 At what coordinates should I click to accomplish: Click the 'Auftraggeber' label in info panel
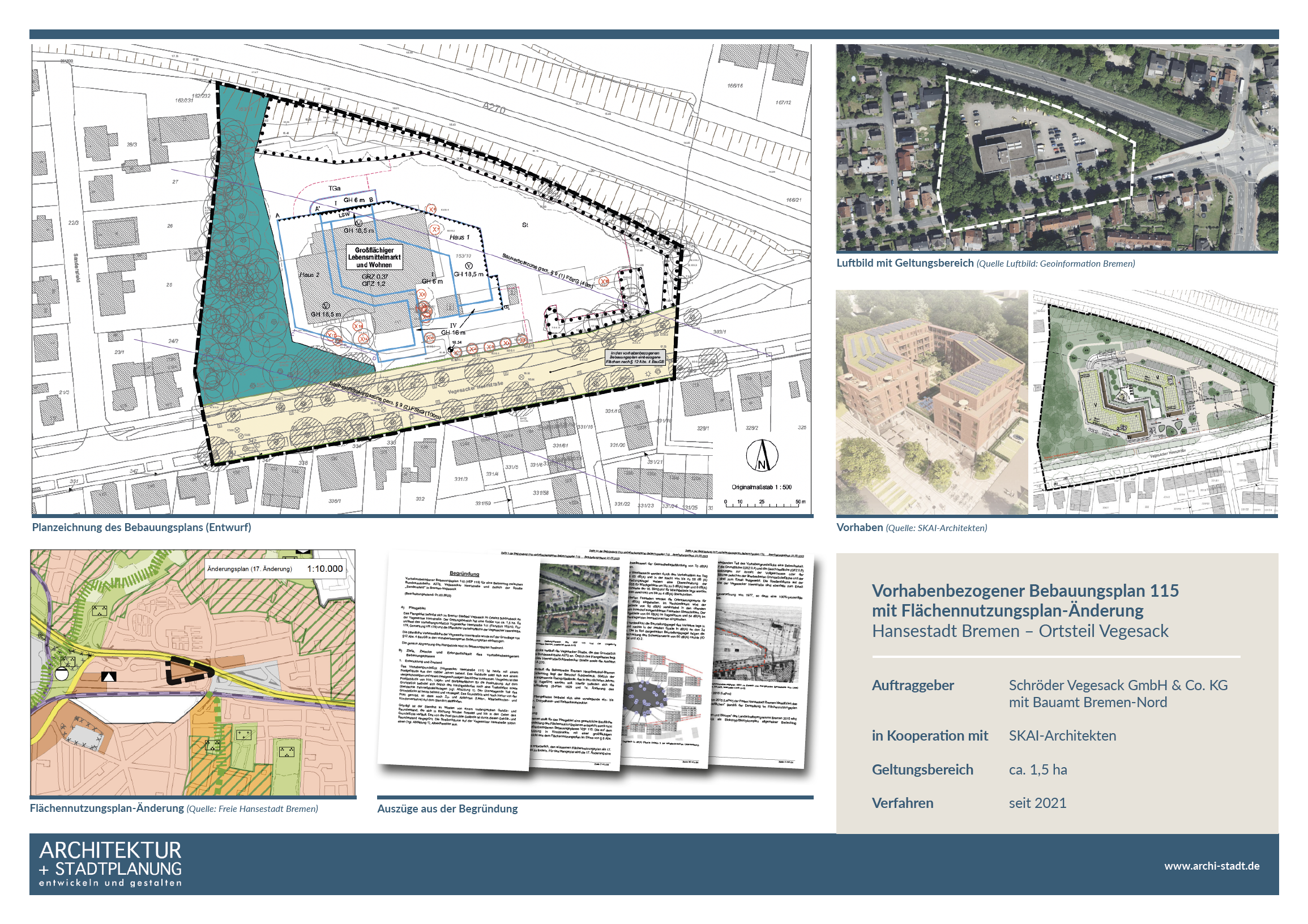[x=913, y=685]
